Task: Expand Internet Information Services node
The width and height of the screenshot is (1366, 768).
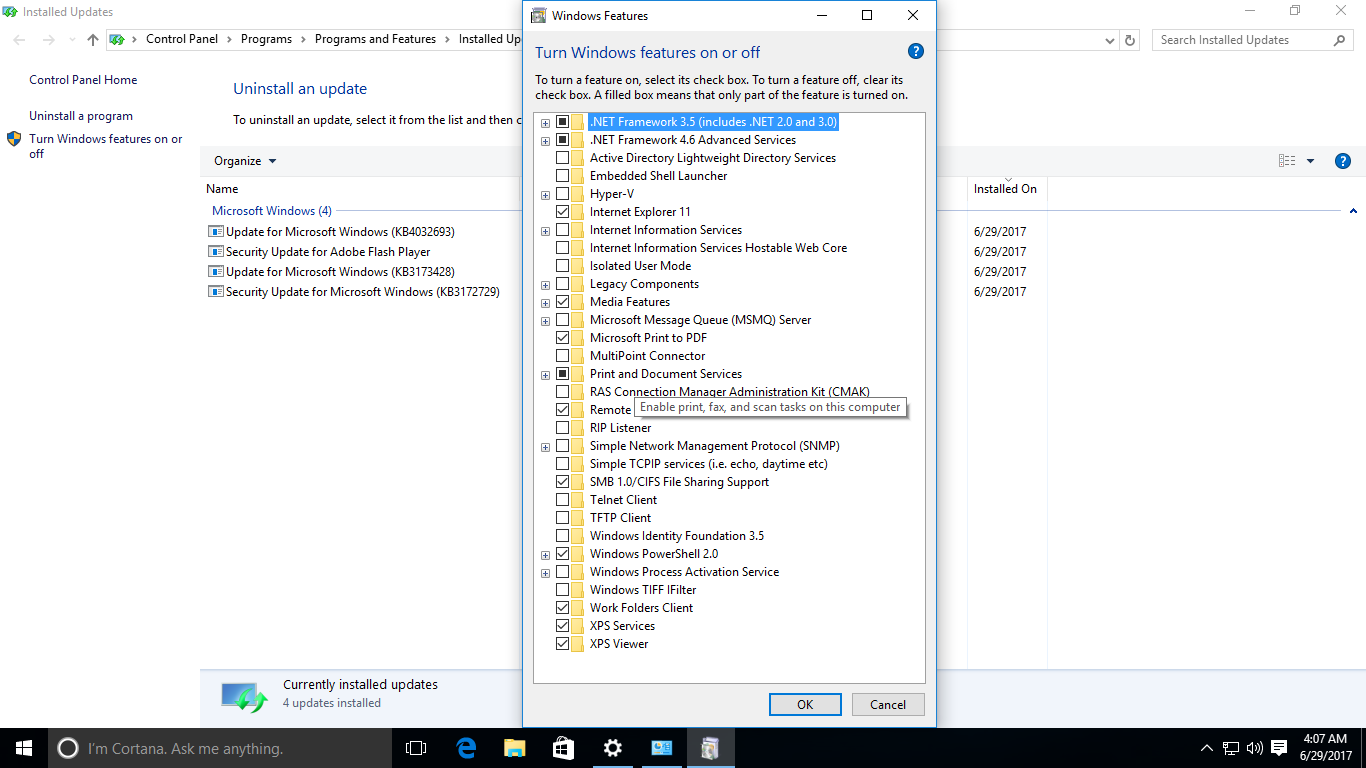Action: (545, 231)
